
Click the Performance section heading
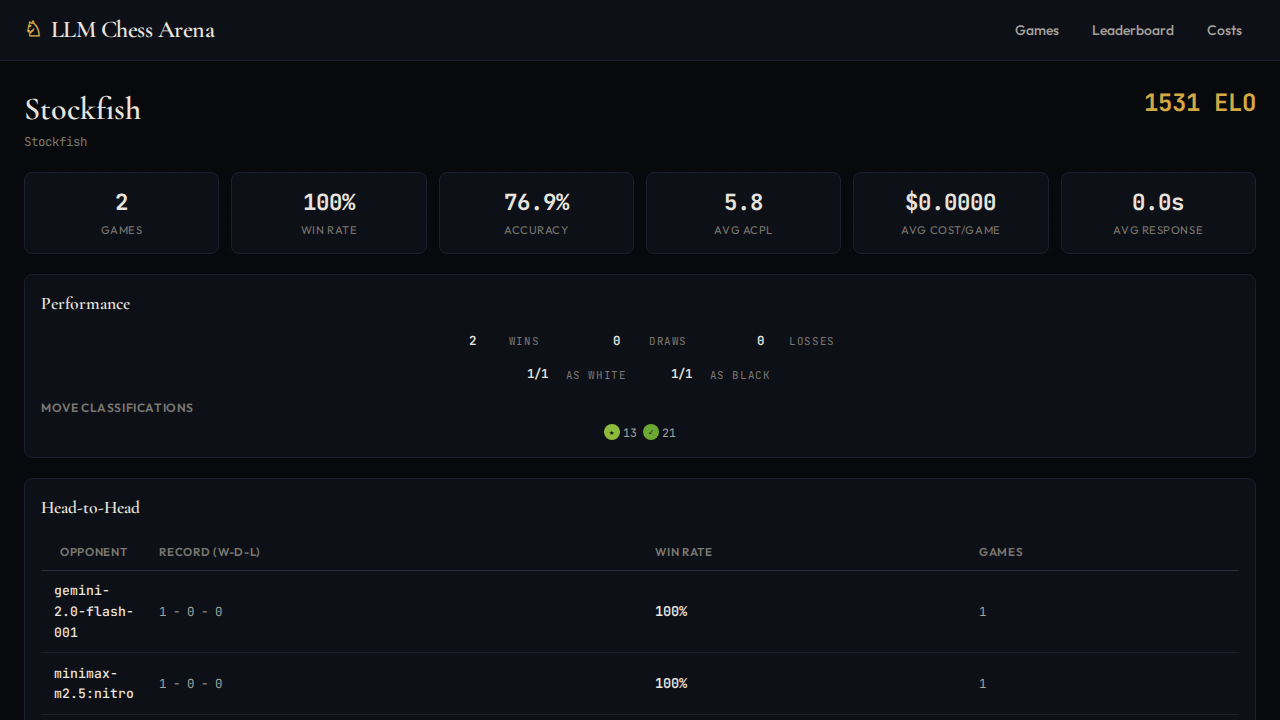tap(86, 304)
